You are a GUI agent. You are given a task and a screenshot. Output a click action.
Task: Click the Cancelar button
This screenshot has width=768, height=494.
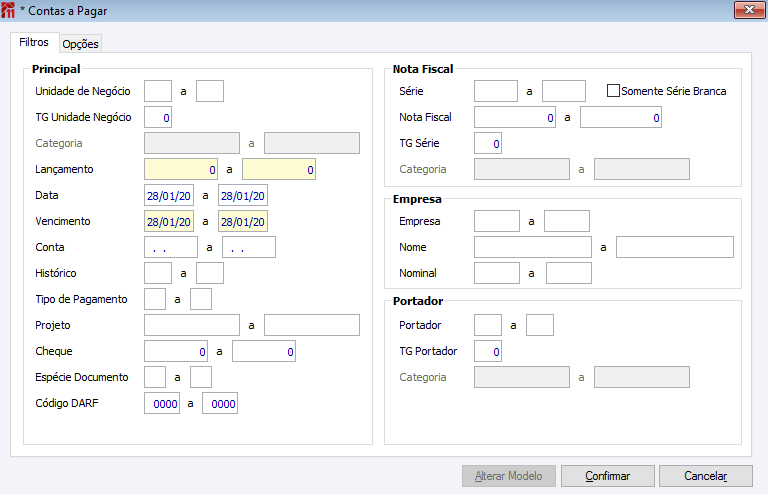706,476
